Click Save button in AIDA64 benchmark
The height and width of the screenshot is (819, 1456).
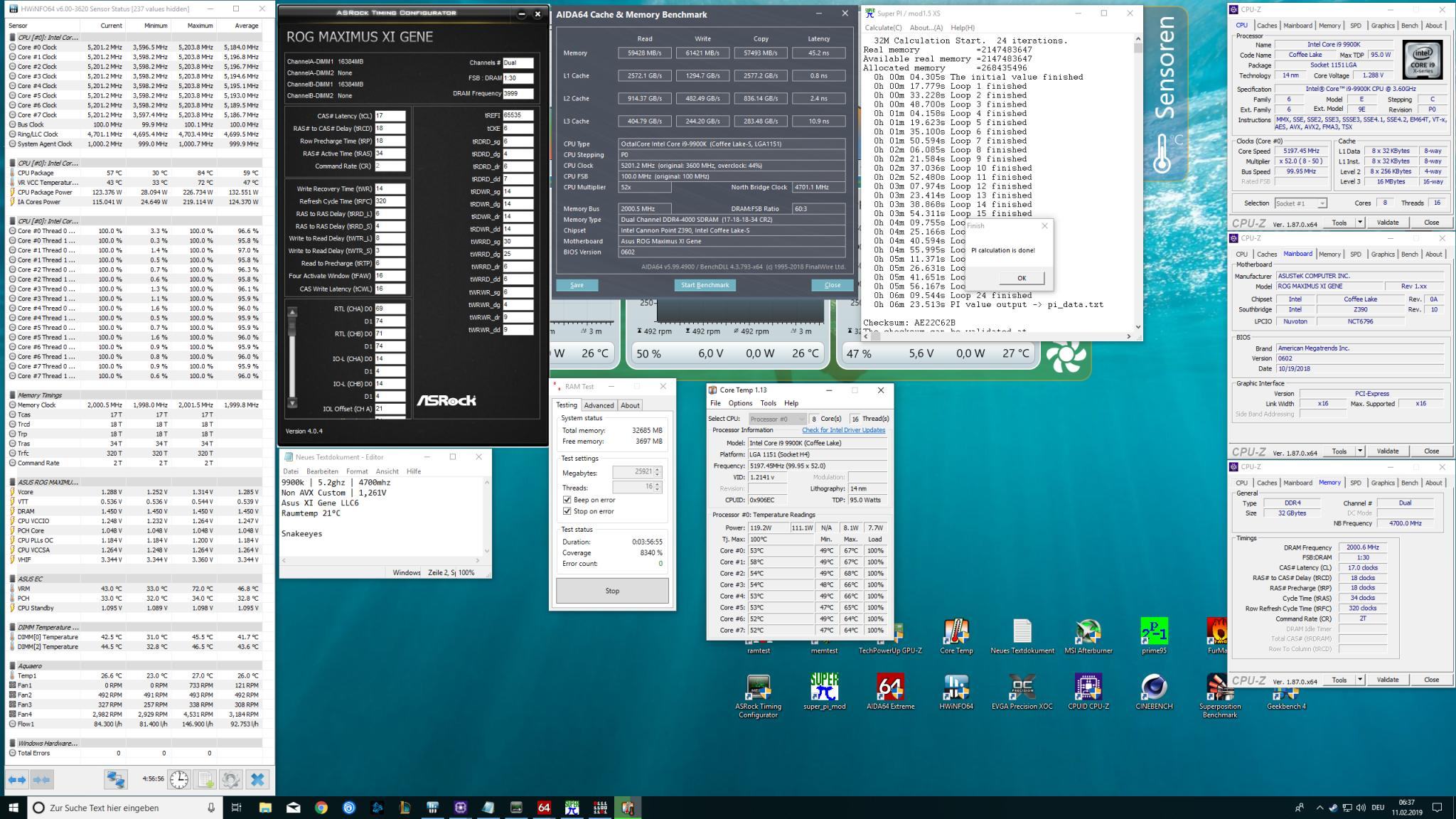577,285
